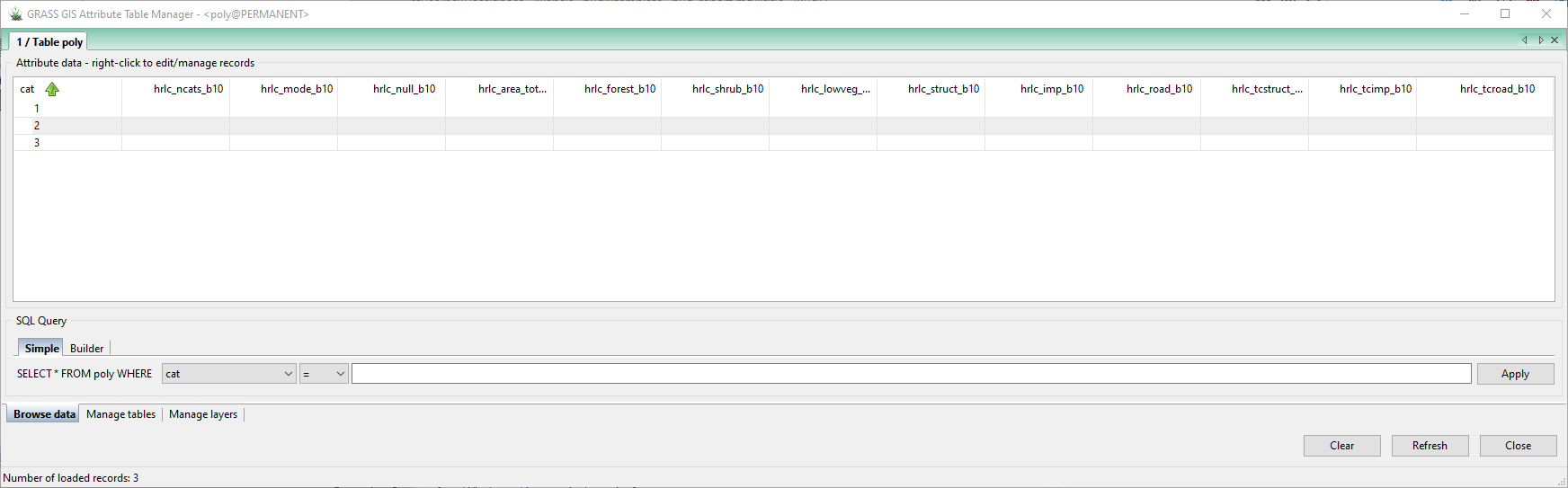Image resolution: width=1568 pixels, height=488 pixels.
Task: Maximize the Attribute Table Manager window
Action: point(1505,13)
